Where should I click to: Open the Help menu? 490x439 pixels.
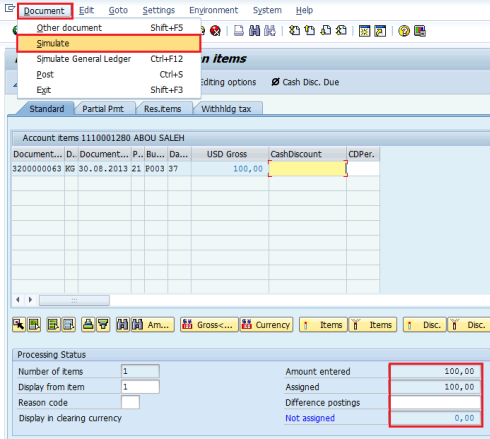click(304, 10)
